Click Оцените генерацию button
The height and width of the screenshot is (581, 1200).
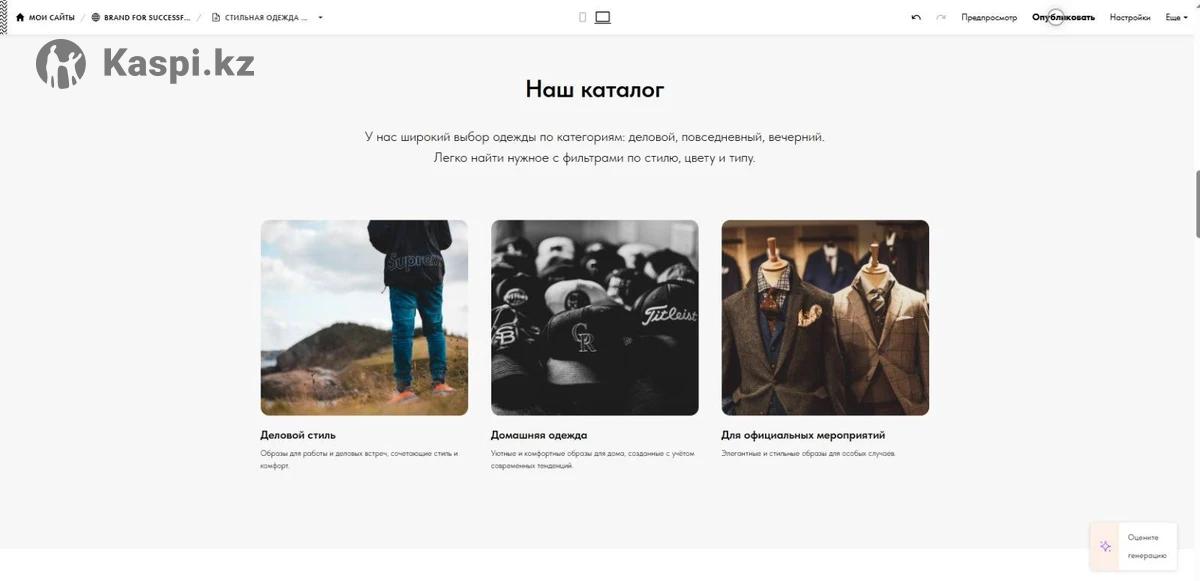[1146, 546]
